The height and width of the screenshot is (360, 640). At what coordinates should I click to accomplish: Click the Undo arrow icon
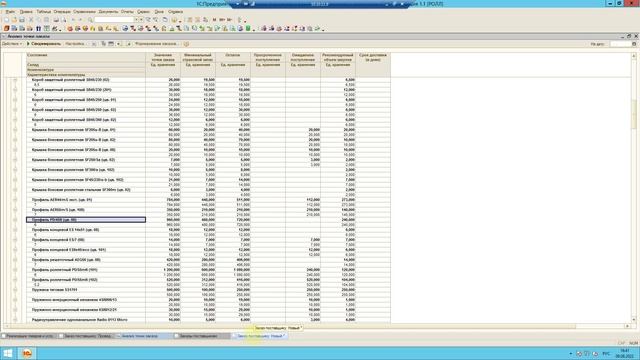73,20
